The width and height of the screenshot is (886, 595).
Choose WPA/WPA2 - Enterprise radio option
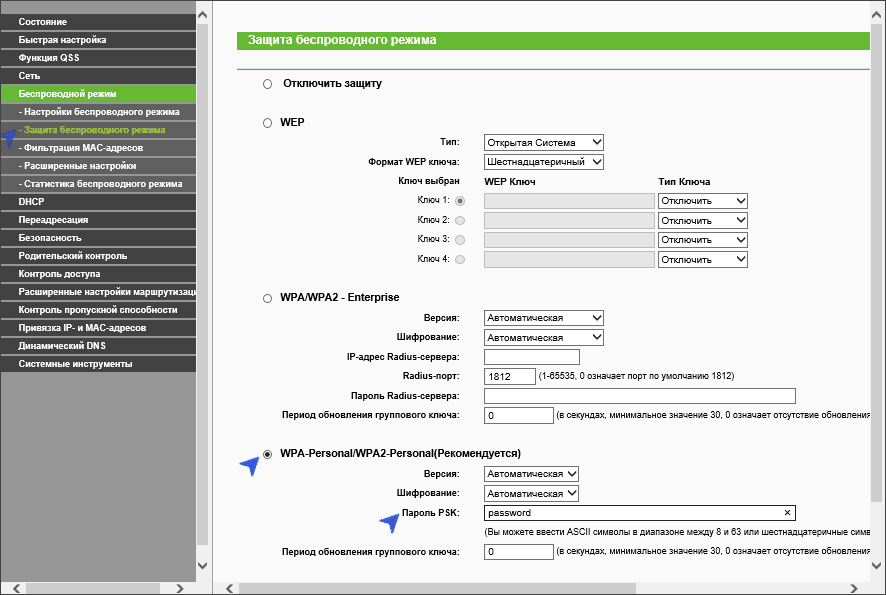click(x=267, y=298)
